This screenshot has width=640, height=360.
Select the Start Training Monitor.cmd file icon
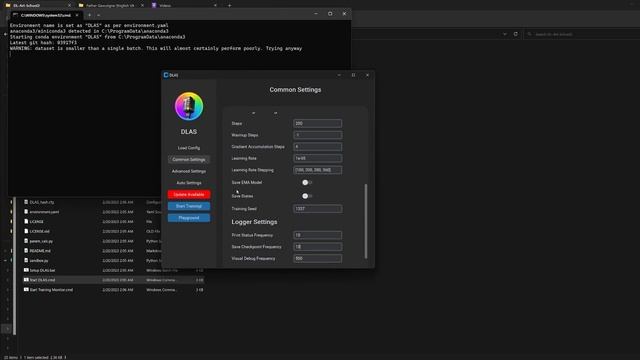pyautogui.click(x=26, y=290)
